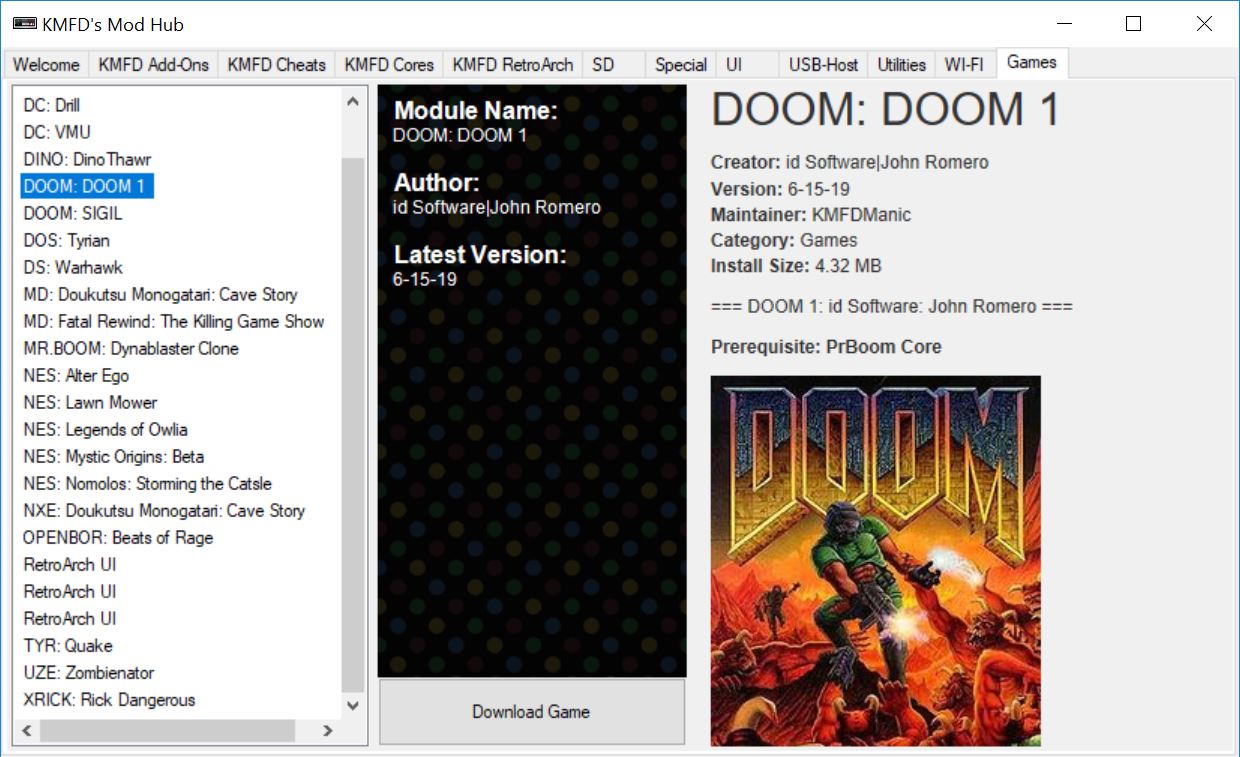Viewport: 1240px width, 757px height.
Task: Select MD: Doukutsu Monogatari: Cave Story
Action: click(x=160, y=294)
